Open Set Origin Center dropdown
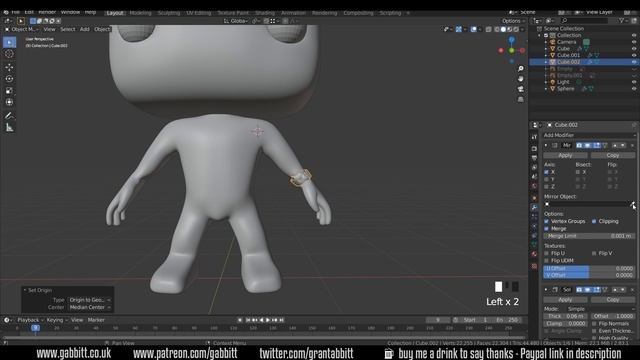This screenshot has width=640, height=360. tap(90, 307)
